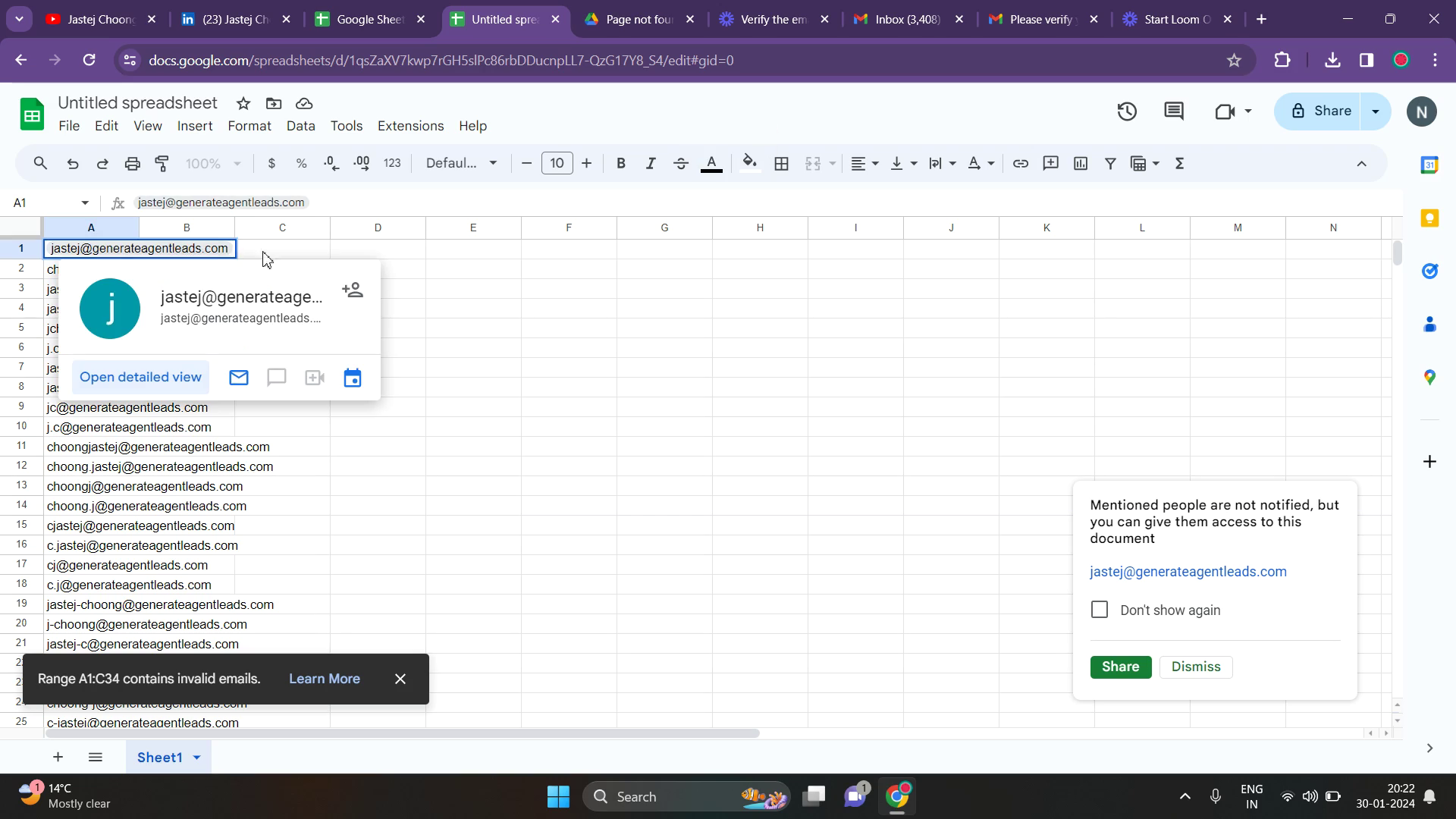Image resolution: width=1456 pixels, height=819 pixels.
Task: Click the insert chart icon
Action: click(1081, 164)
